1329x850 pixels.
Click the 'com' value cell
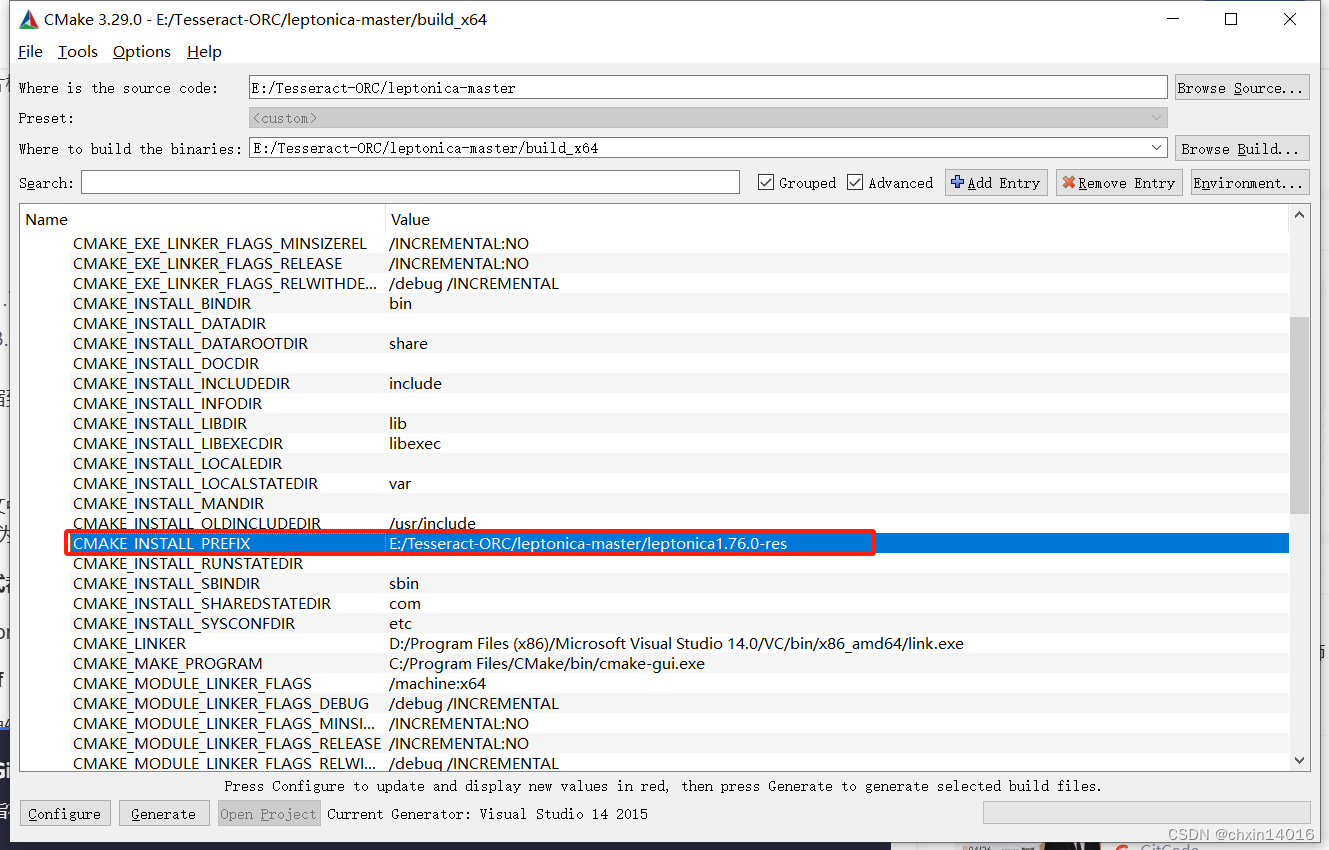pos(405,603)
